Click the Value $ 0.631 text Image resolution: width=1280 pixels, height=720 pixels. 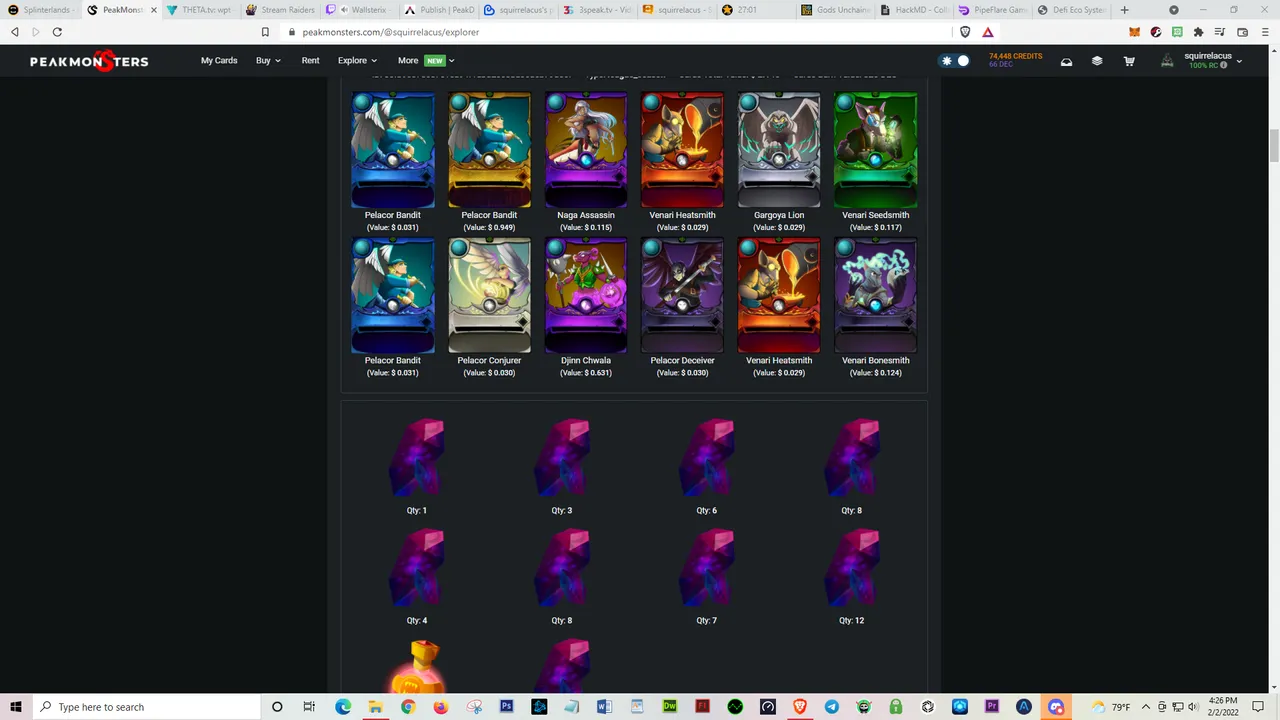(586, 373)
